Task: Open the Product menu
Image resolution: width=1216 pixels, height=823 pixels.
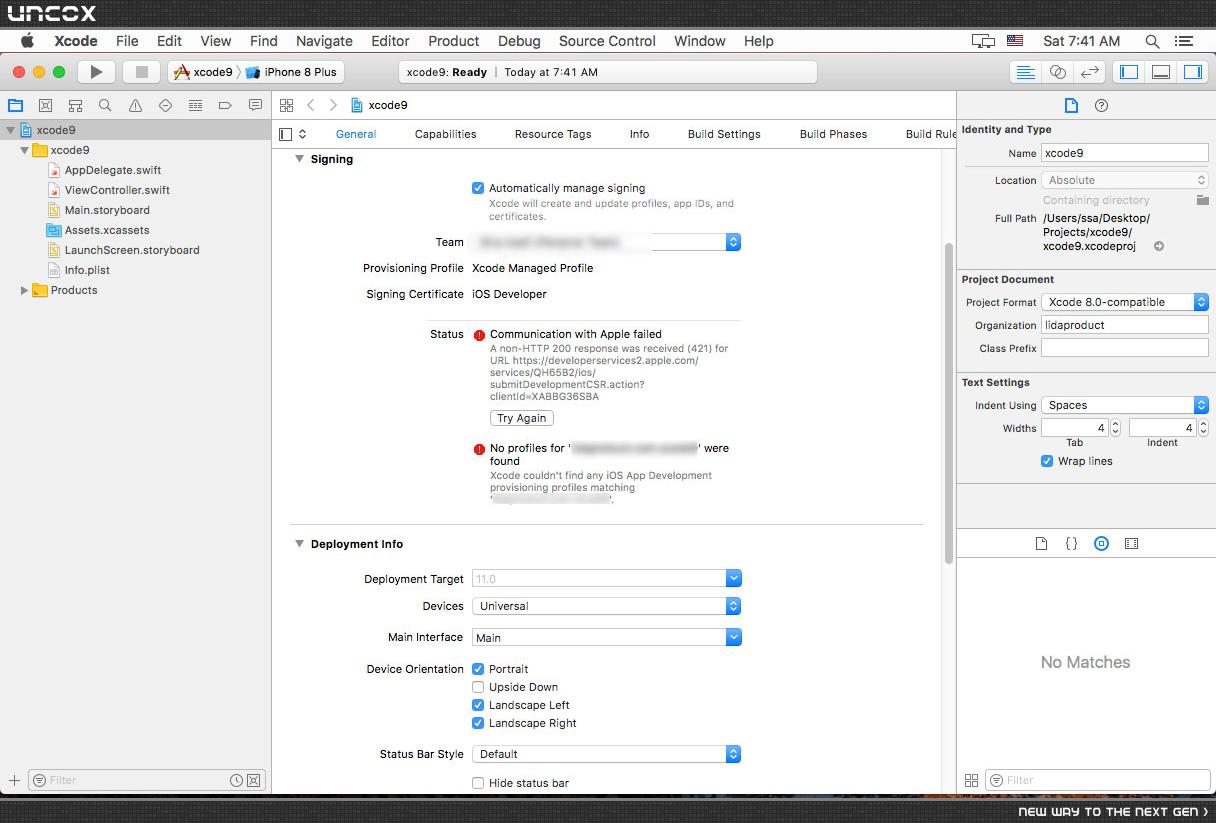Action: tap(454, 41)
